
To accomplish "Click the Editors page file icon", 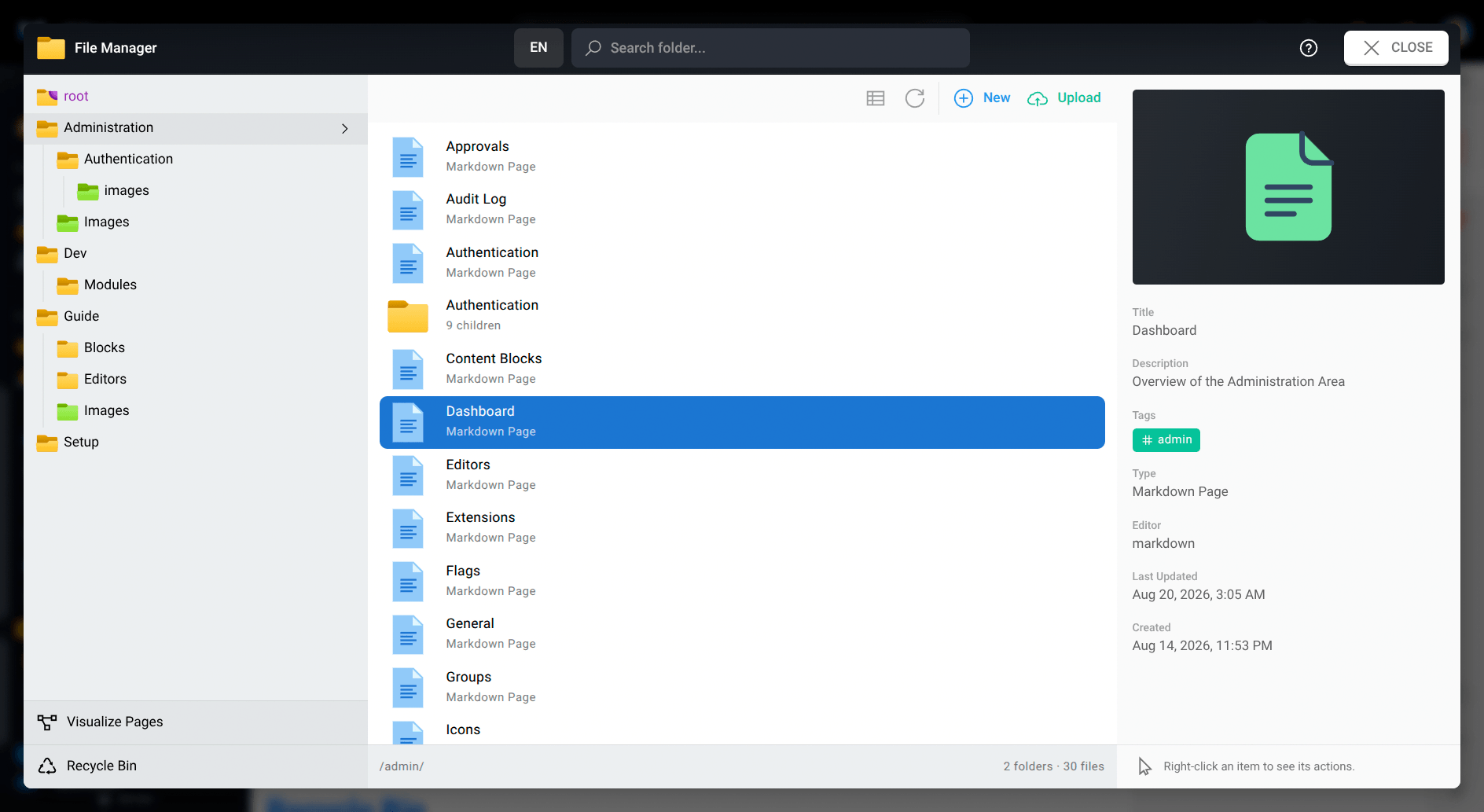I will [x=408, y=475].
